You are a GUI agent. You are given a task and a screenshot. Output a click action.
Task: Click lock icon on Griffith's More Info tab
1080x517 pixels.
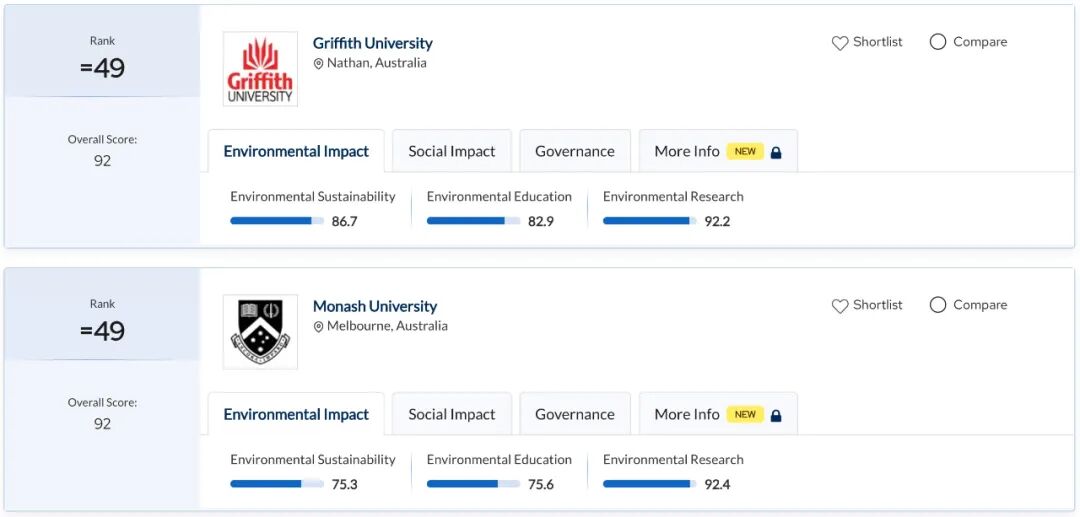coord(776,152)
